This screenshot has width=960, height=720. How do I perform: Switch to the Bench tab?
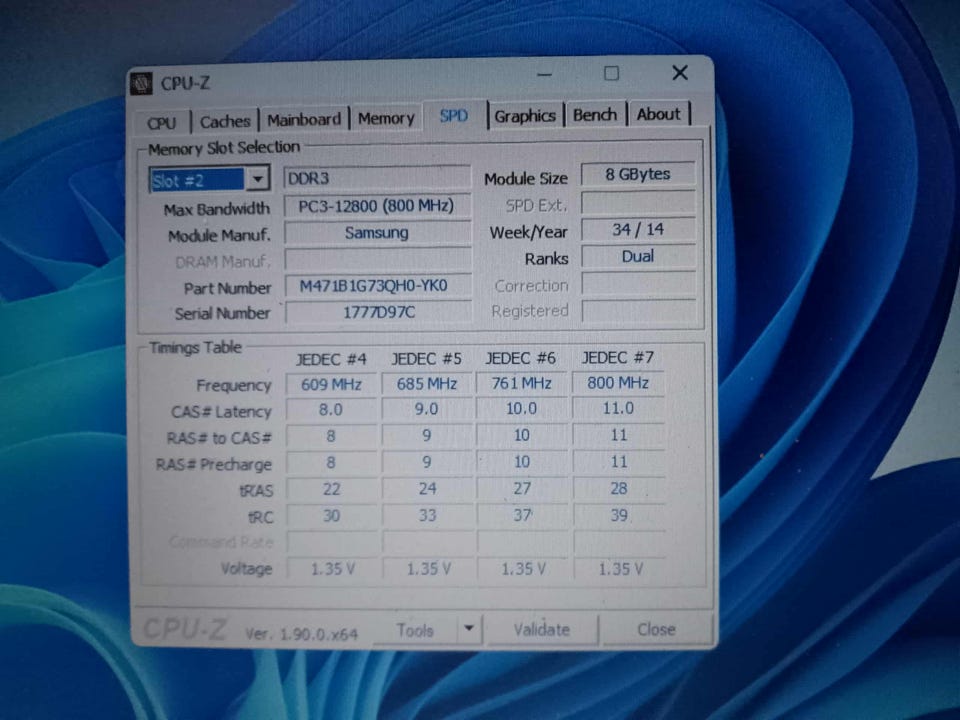click(x=594, y=114)
